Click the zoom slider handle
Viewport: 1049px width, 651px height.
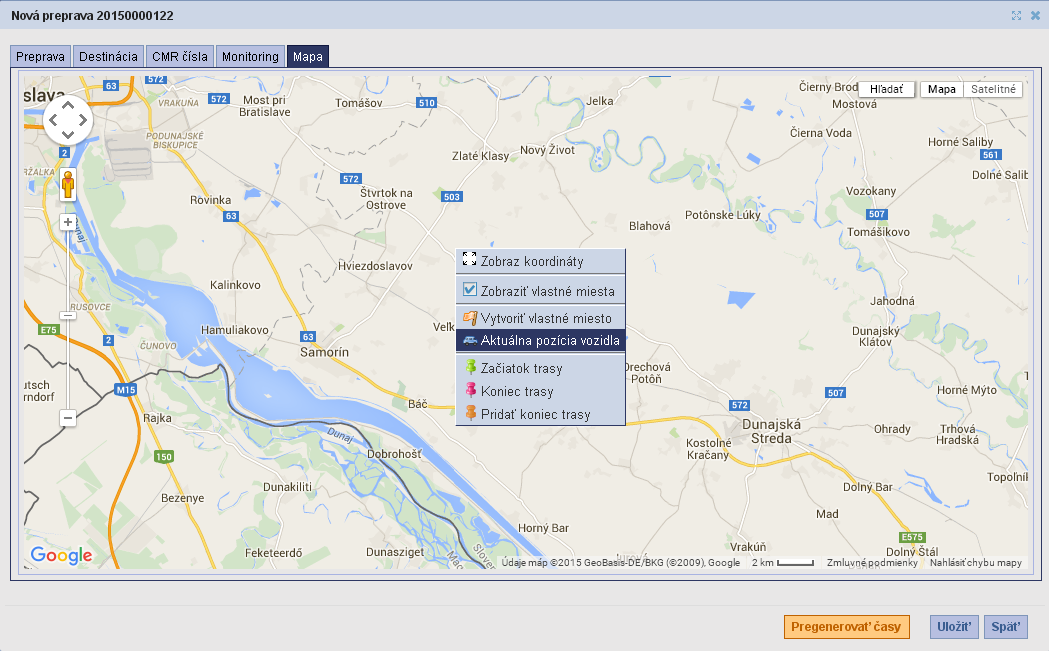tap(68, 315)
